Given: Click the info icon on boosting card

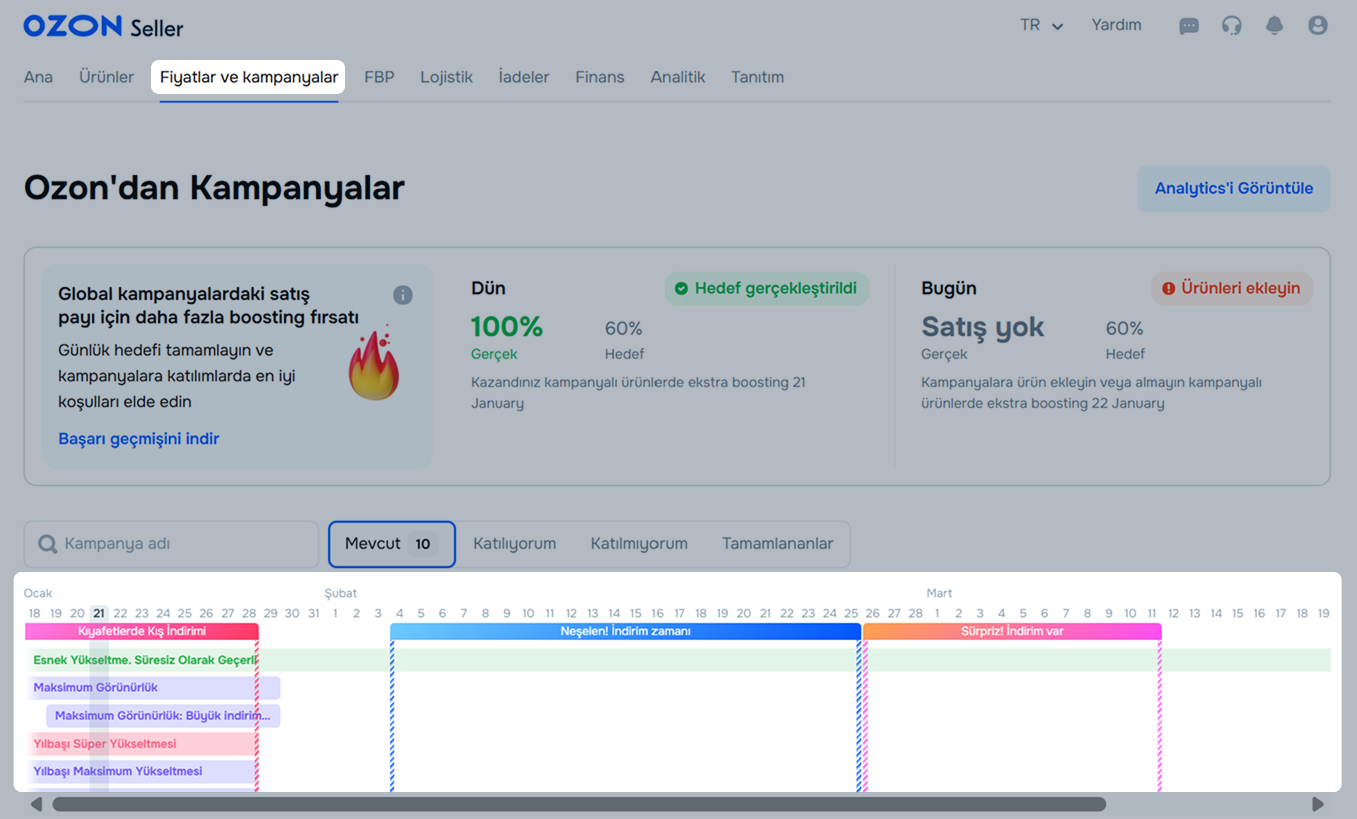Looking at the screenshot, I should tap(403, 295).
